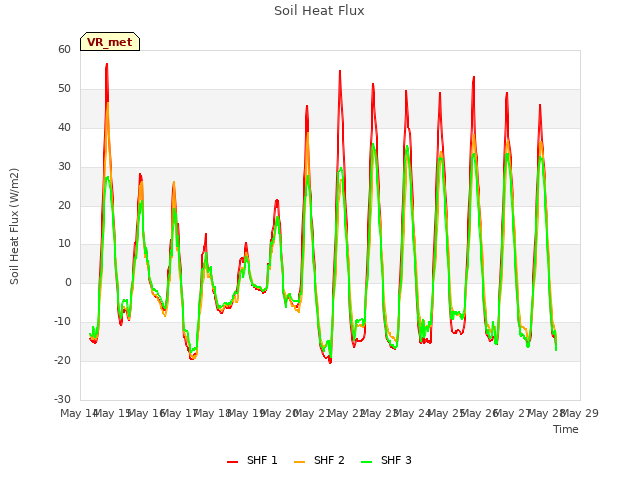Click the -20 y-axis tick label
Screen dimensions: 640x480
pos(62,360)
